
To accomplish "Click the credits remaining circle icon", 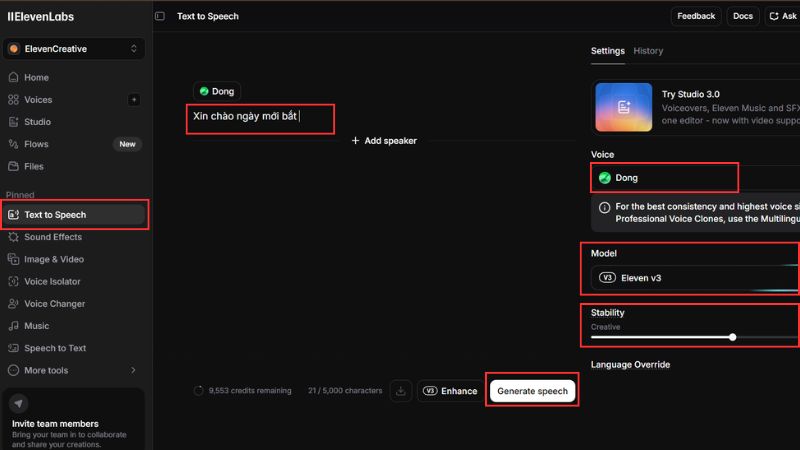I will pyautogui.click(x=198, y=391).
